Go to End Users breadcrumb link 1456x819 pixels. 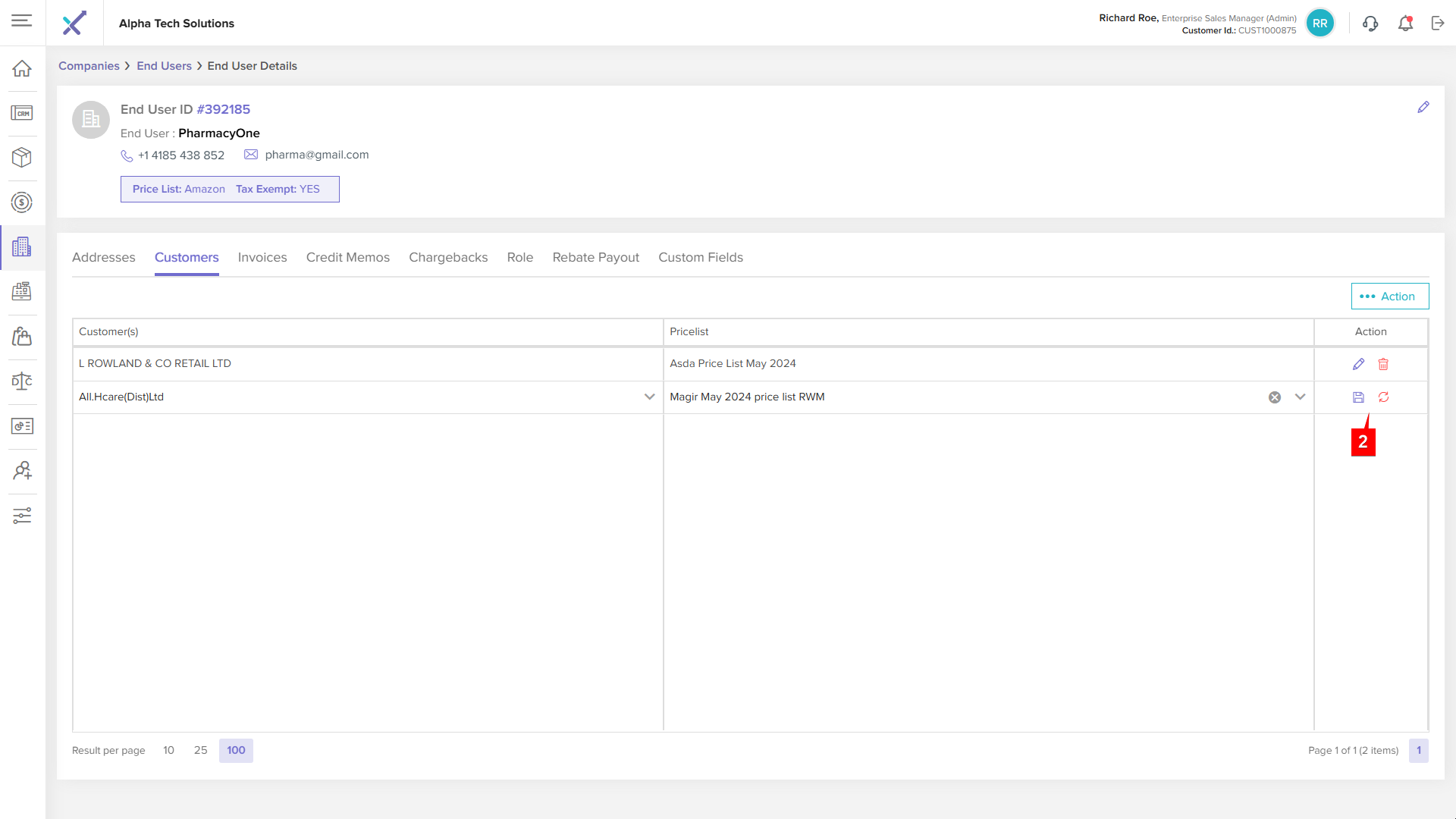(x=164, y=66)
